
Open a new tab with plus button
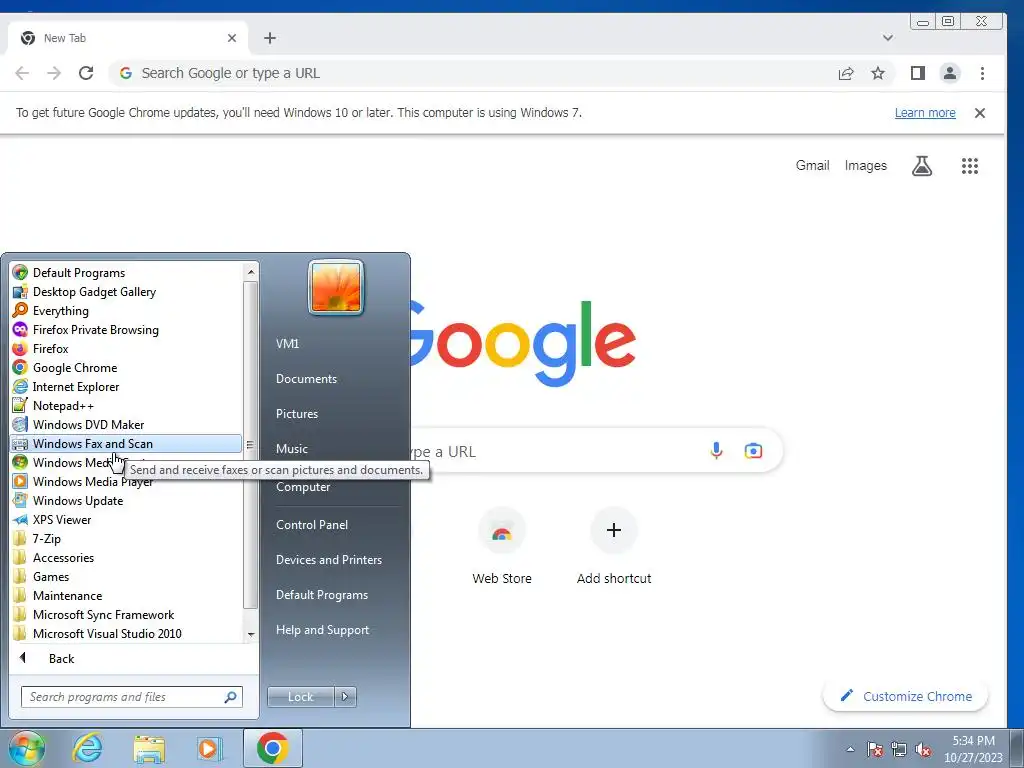[270, 38]
